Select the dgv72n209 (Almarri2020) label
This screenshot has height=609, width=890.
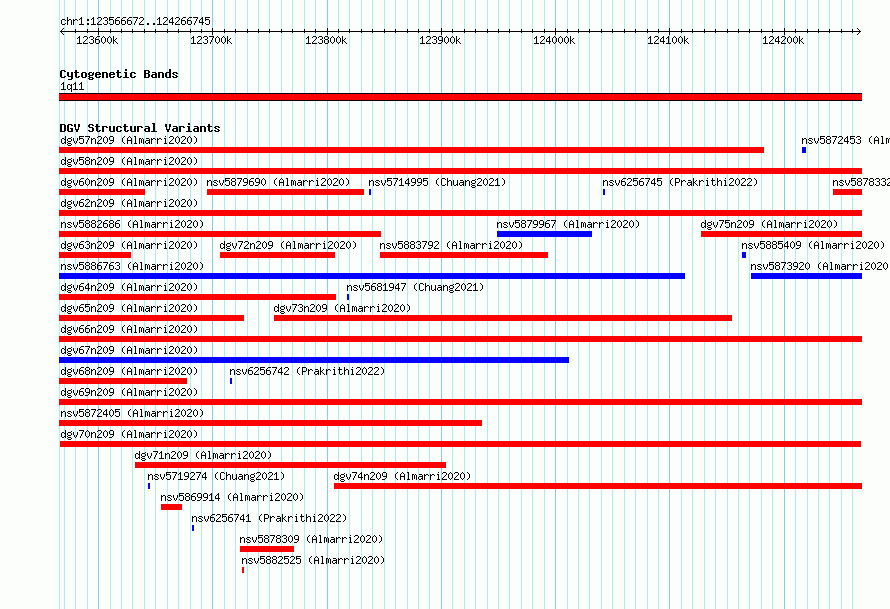tap(288, 245)
